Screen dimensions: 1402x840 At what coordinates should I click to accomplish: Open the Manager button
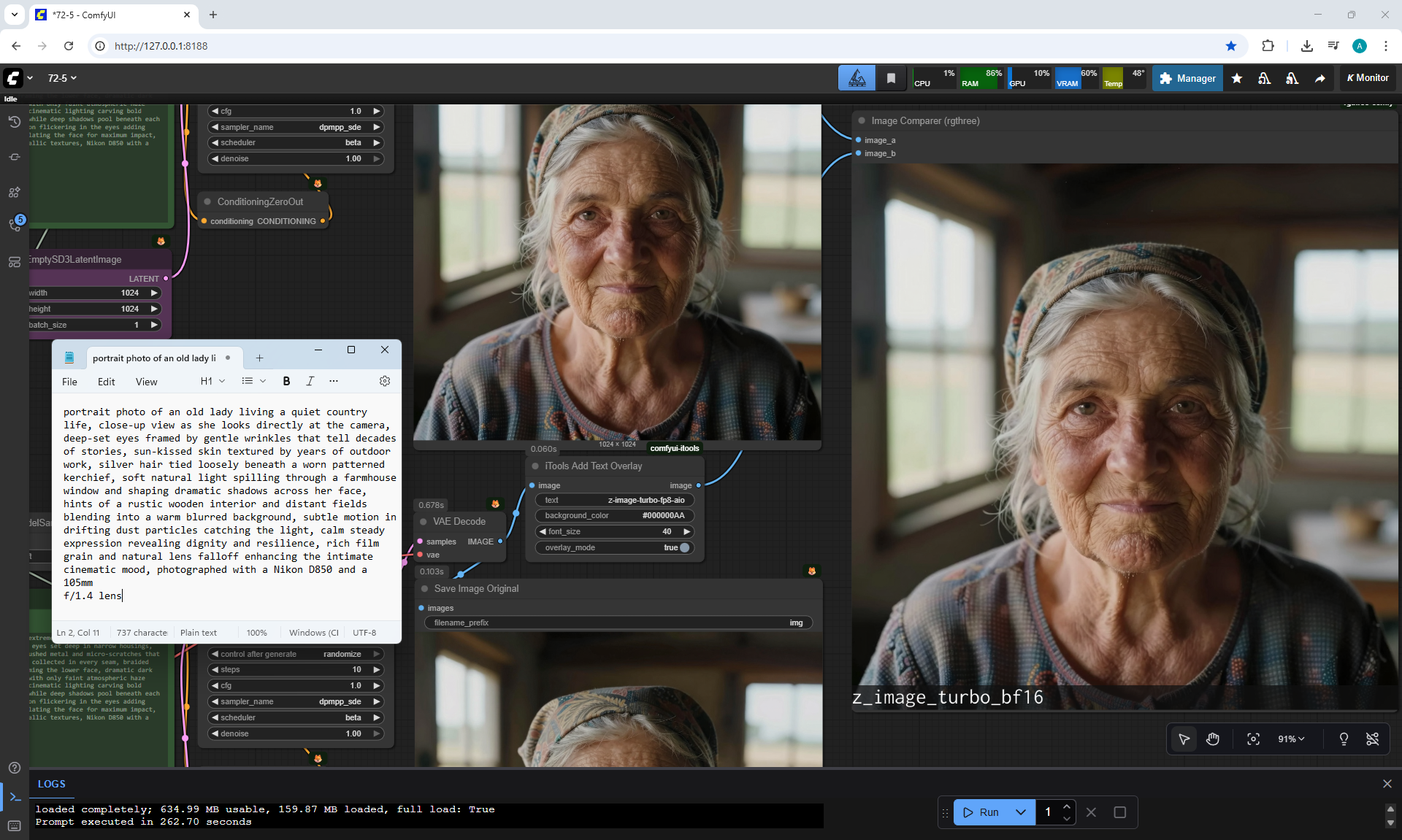click(1187, 78)
